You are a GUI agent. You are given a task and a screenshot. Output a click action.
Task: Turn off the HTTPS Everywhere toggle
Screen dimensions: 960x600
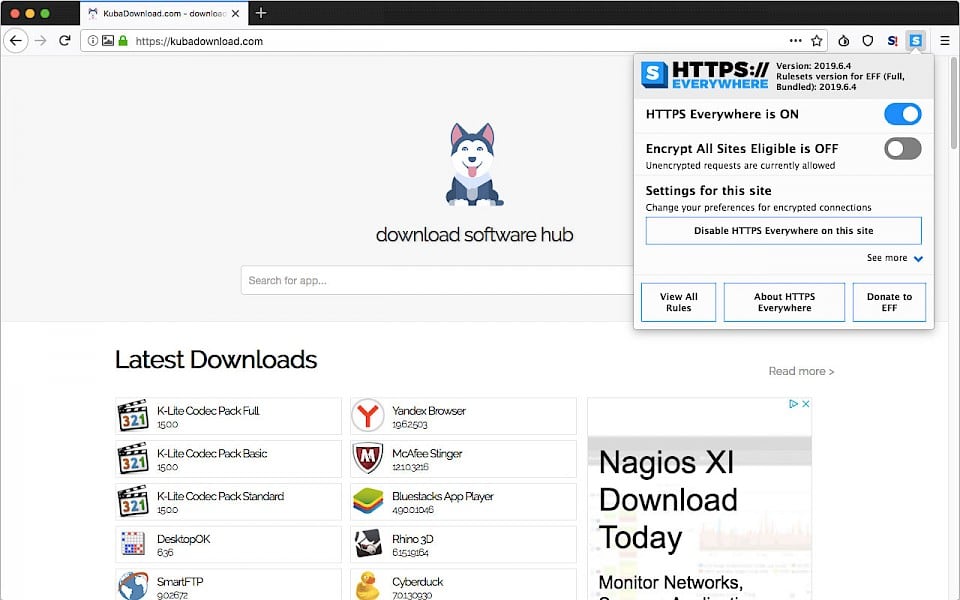click(x=902, y=114)
